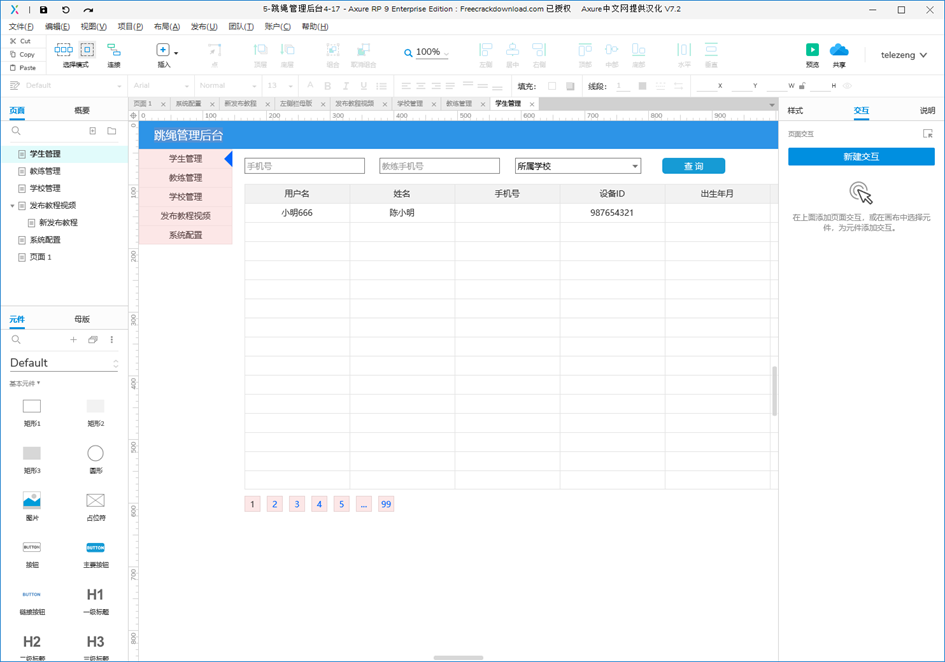Click the Cut tool

pos(20,41)
